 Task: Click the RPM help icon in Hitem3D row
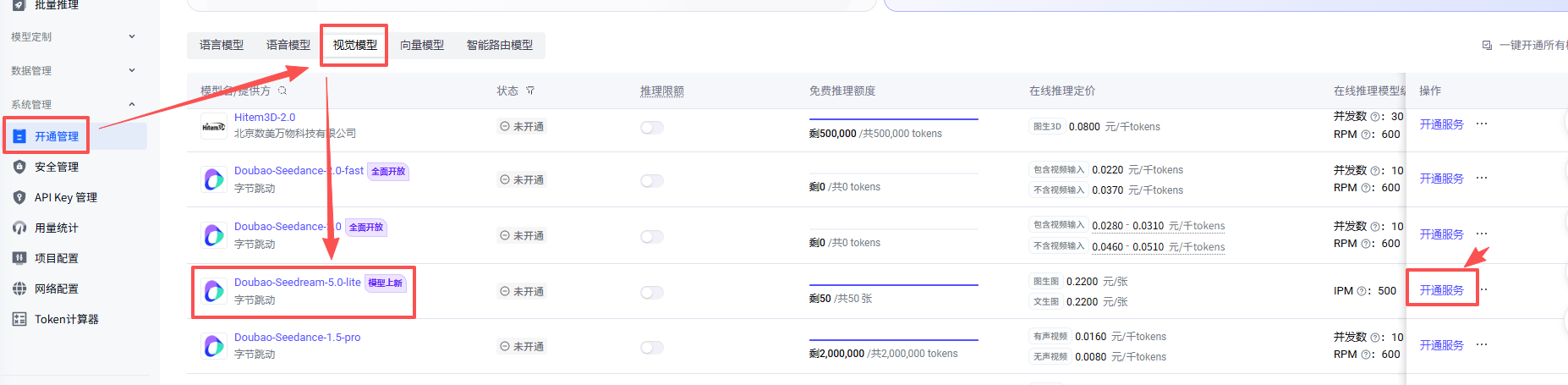point(1366,135)
